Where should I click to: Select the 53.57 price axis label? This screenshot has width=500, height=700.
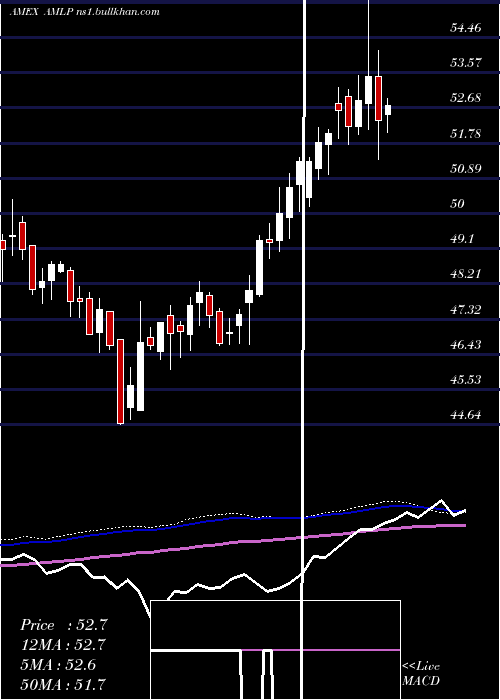(x=466, y=63)
